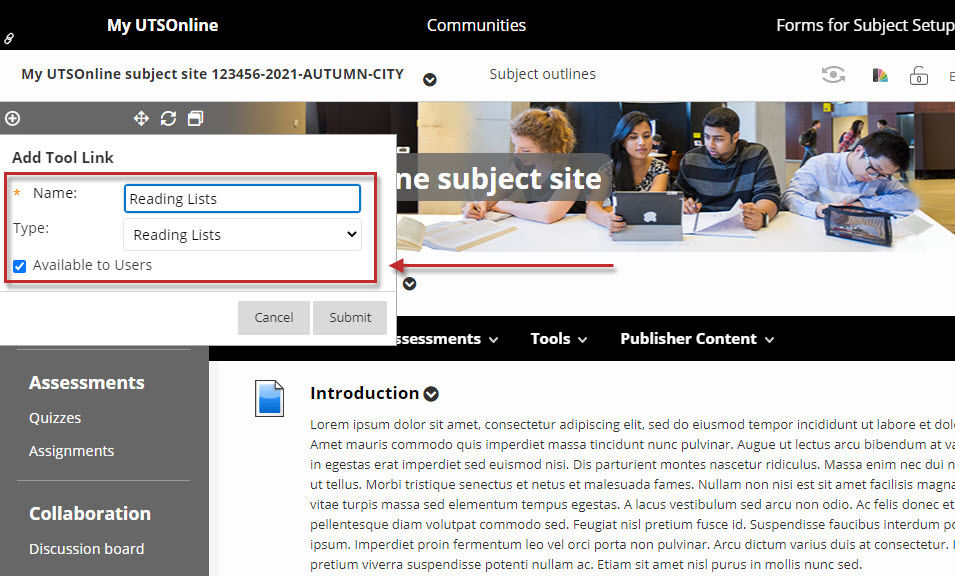Viewport: 955px width, 576px height.
Task: Uncheck the Available to Users checkbox
Action: click(20, 266)
